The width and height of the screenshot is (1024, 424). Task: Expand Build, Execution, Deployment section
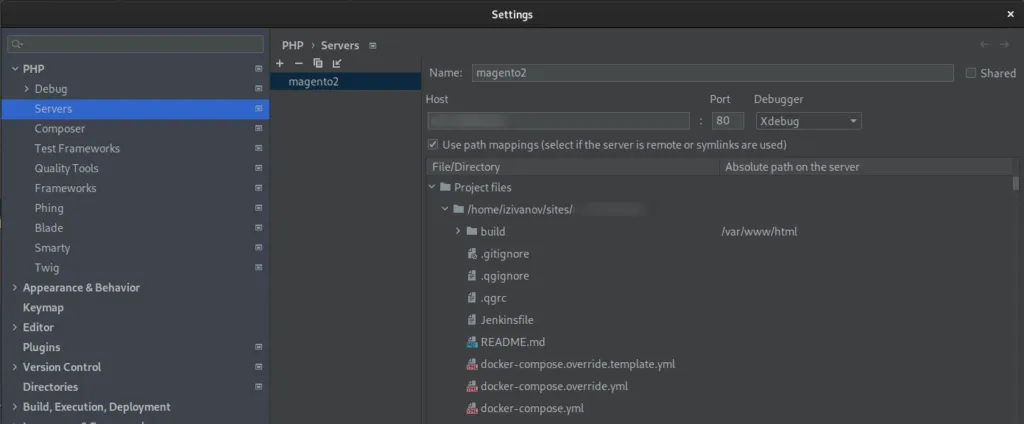click(15, 407)
